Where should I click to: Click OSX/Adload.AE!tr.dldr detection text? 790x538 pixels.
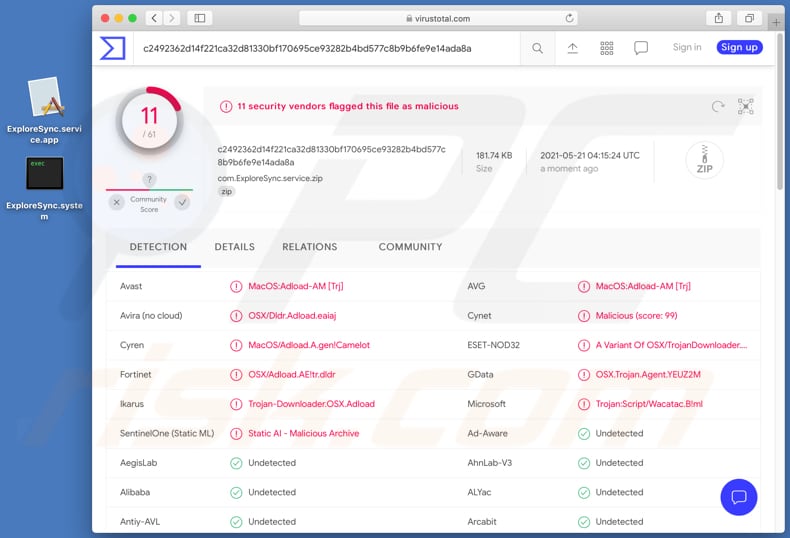292,375
